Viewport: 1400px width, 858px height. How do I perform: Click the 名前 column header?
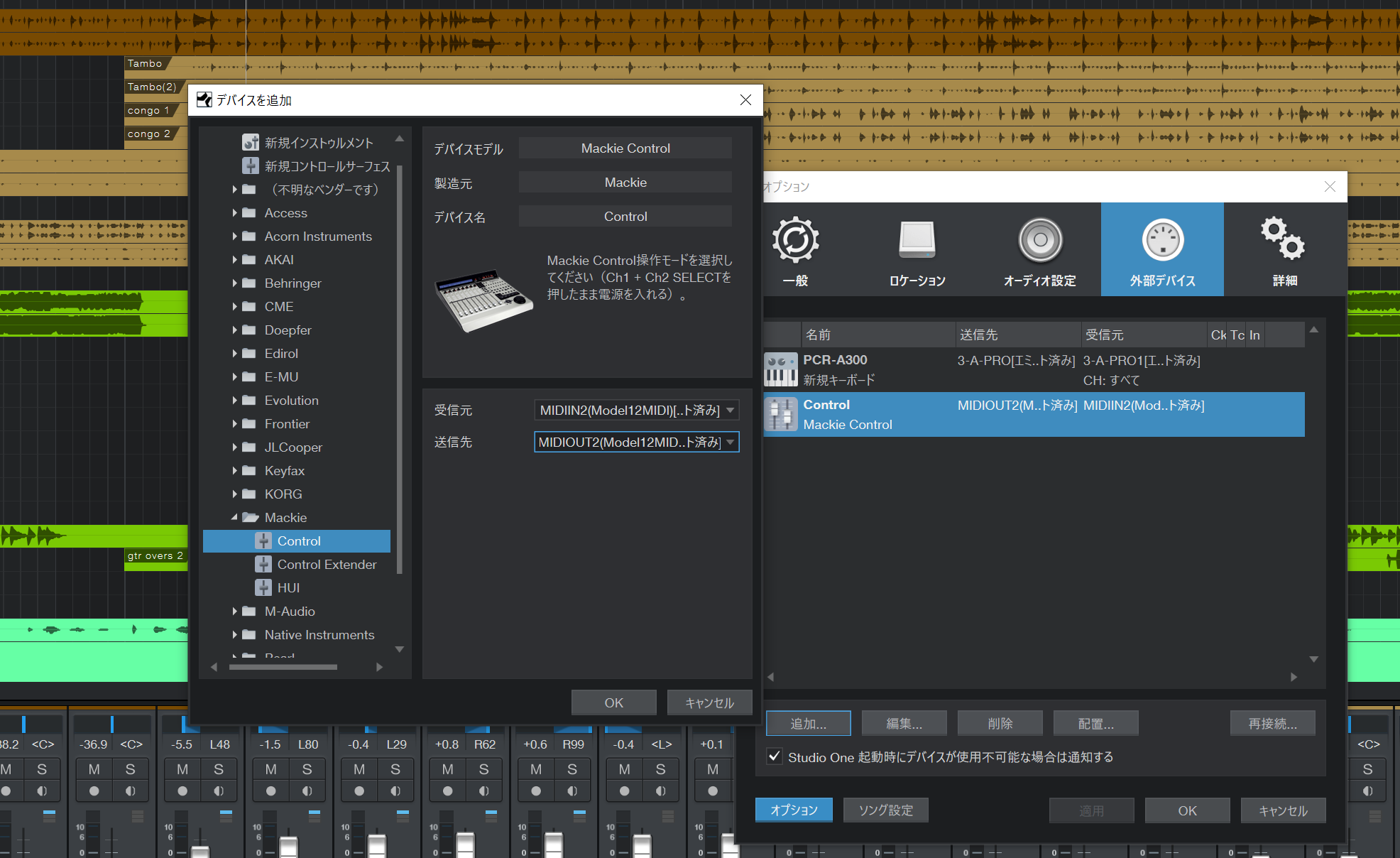click(x=879, y=335)
